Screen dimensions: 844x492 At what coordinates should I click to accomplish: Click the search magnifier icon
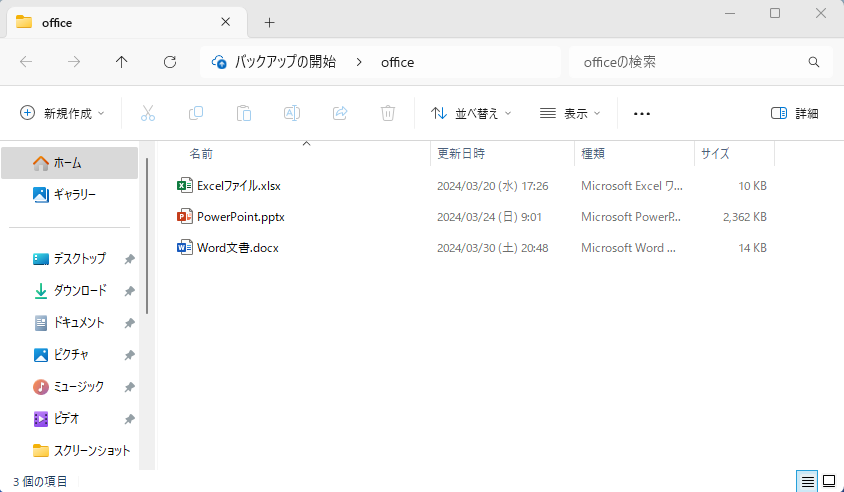tap(814, 62)
